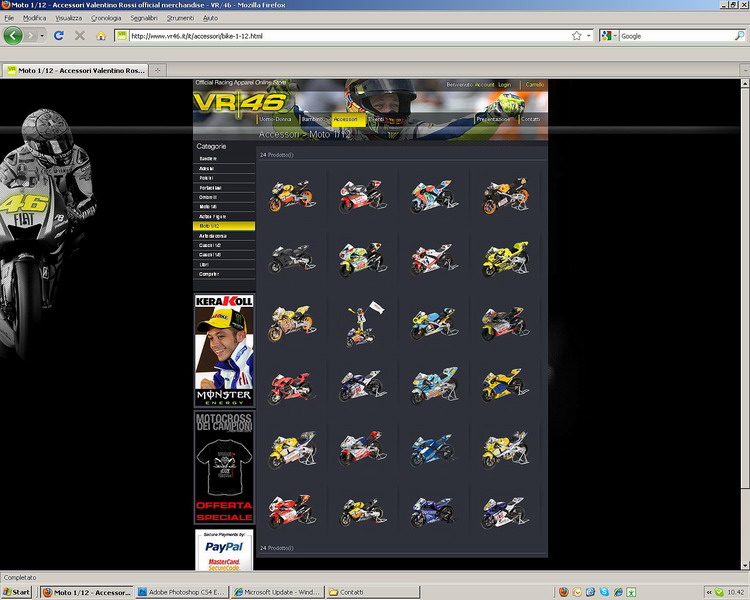
Task: Click the Login link
Action: pos(504,85)
